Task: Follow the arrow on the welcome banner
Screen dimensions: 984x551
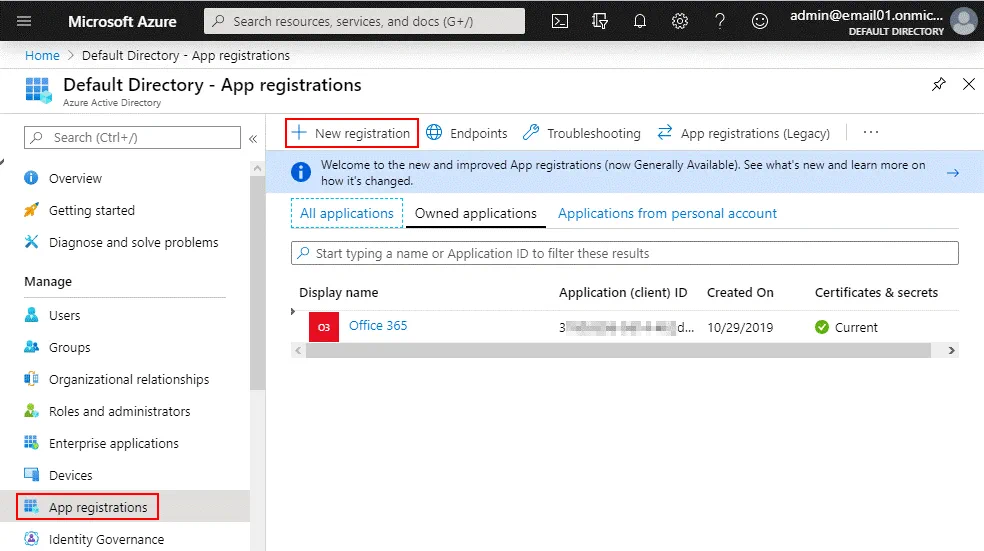Action: tap(953, 173)
